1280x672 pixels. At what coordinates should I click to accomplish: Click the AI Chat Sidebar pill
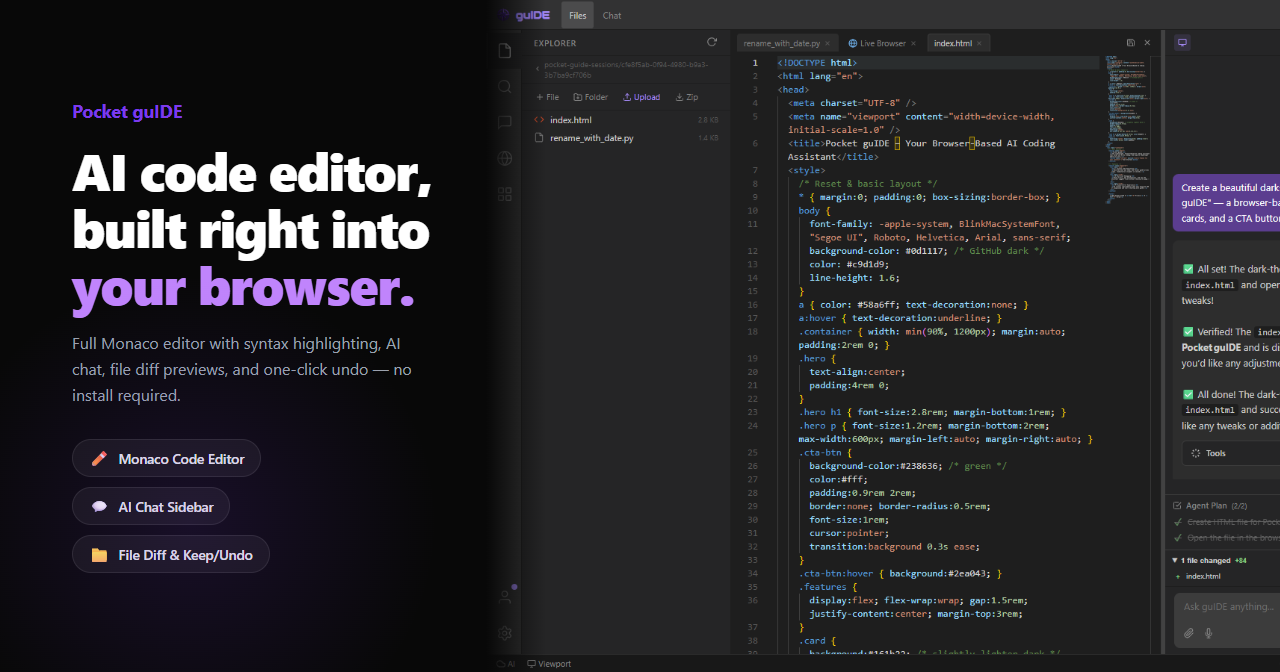pos(151,507)
